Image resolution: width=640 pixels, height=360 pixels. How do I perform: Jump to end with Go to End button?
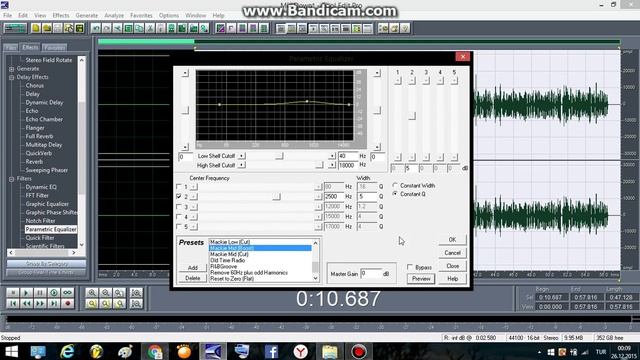pyautogui.click(x=54, y=303)
